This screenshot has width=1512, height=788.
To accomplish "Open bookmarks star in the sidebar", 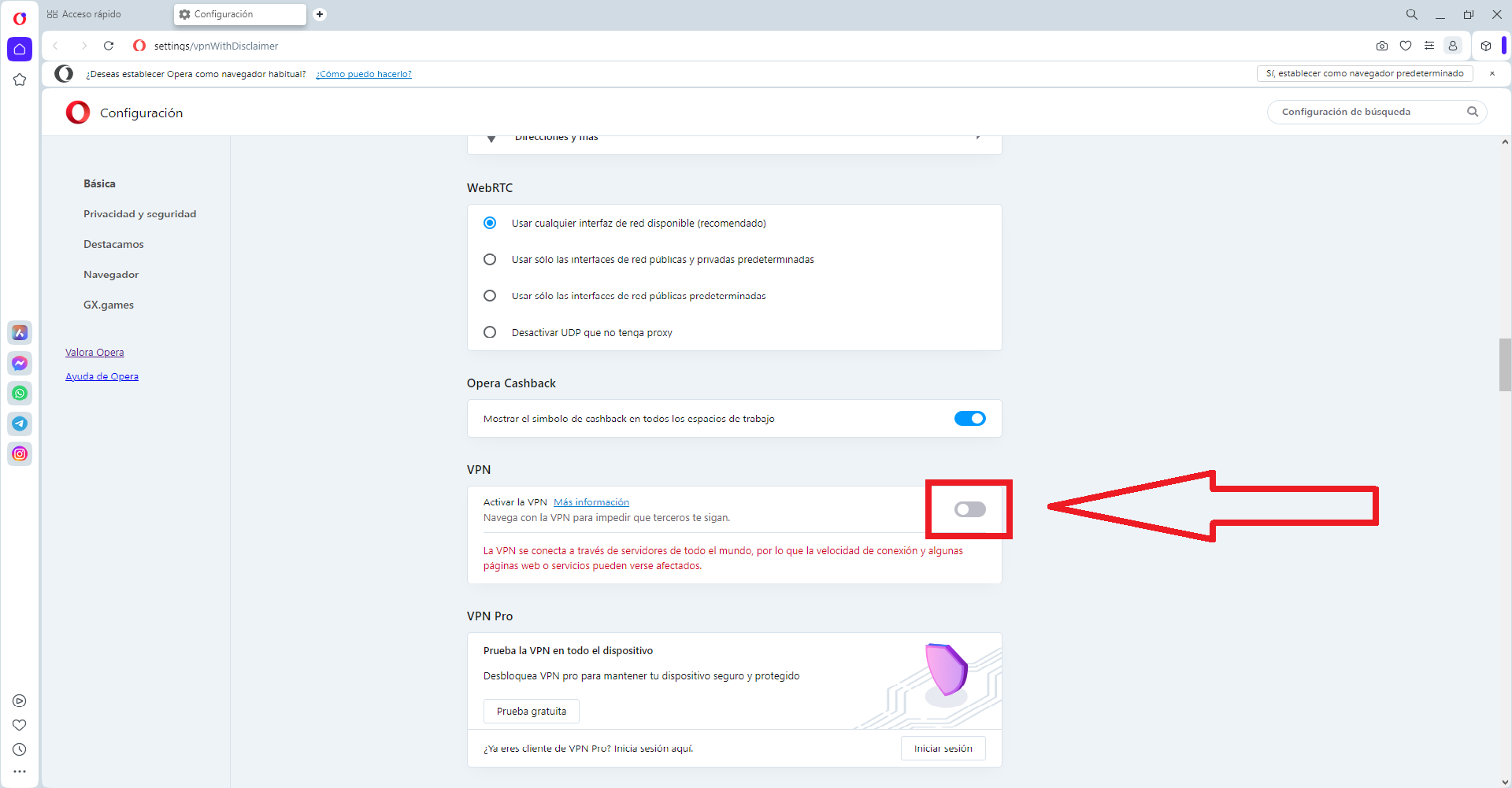I will [20, 80].
